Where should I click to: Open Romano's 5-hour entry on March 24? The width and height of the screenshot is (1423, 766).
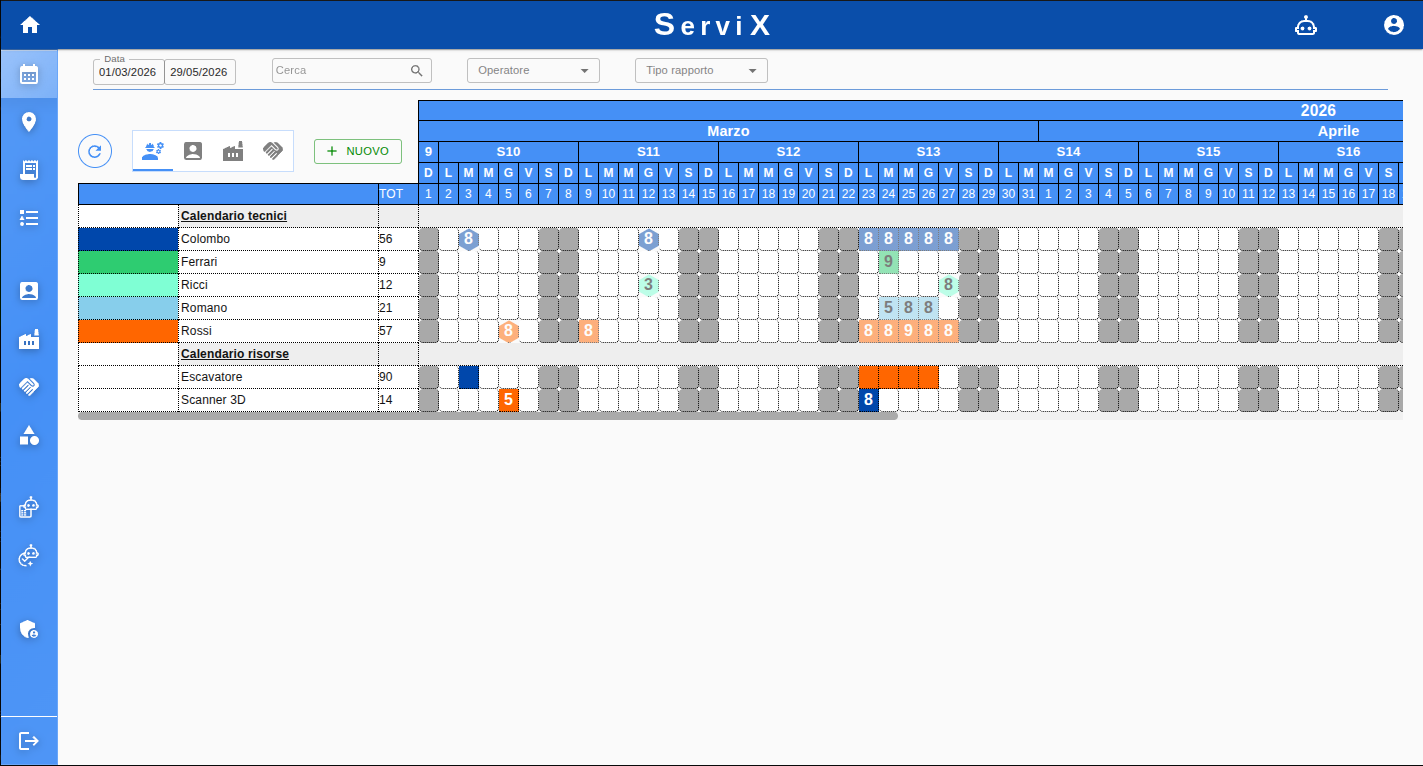[888, 308]
